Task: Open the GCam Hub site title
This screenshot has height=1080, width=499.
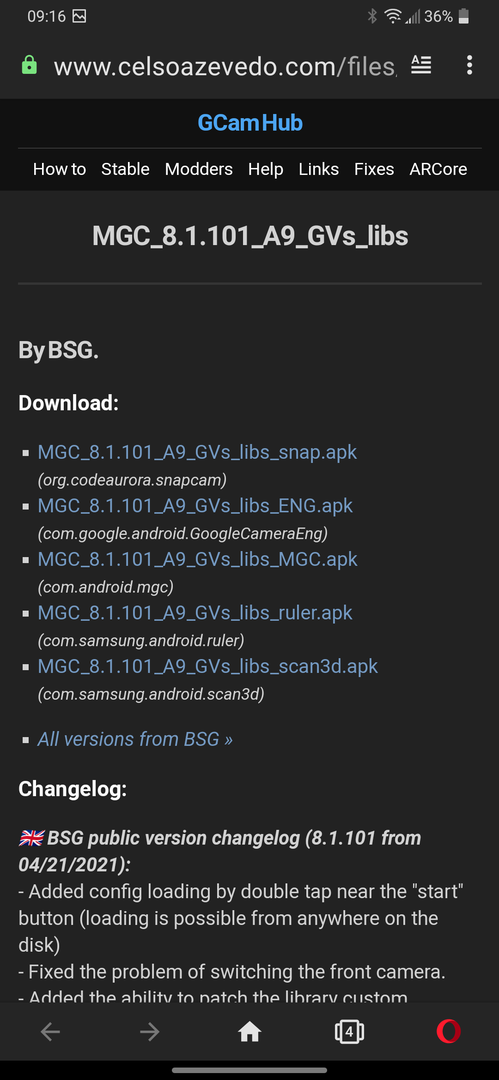Action: [250, 123]
